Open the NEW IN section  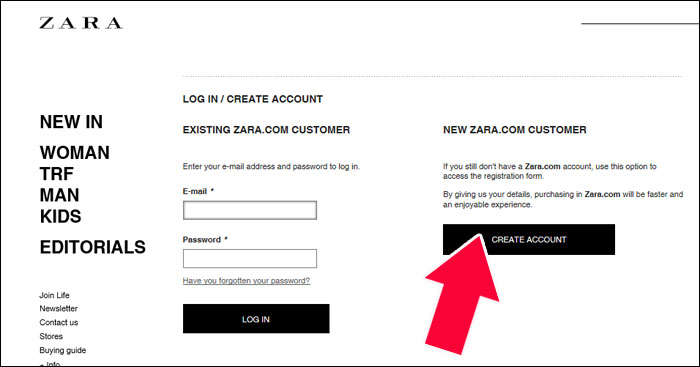point(71,122)
